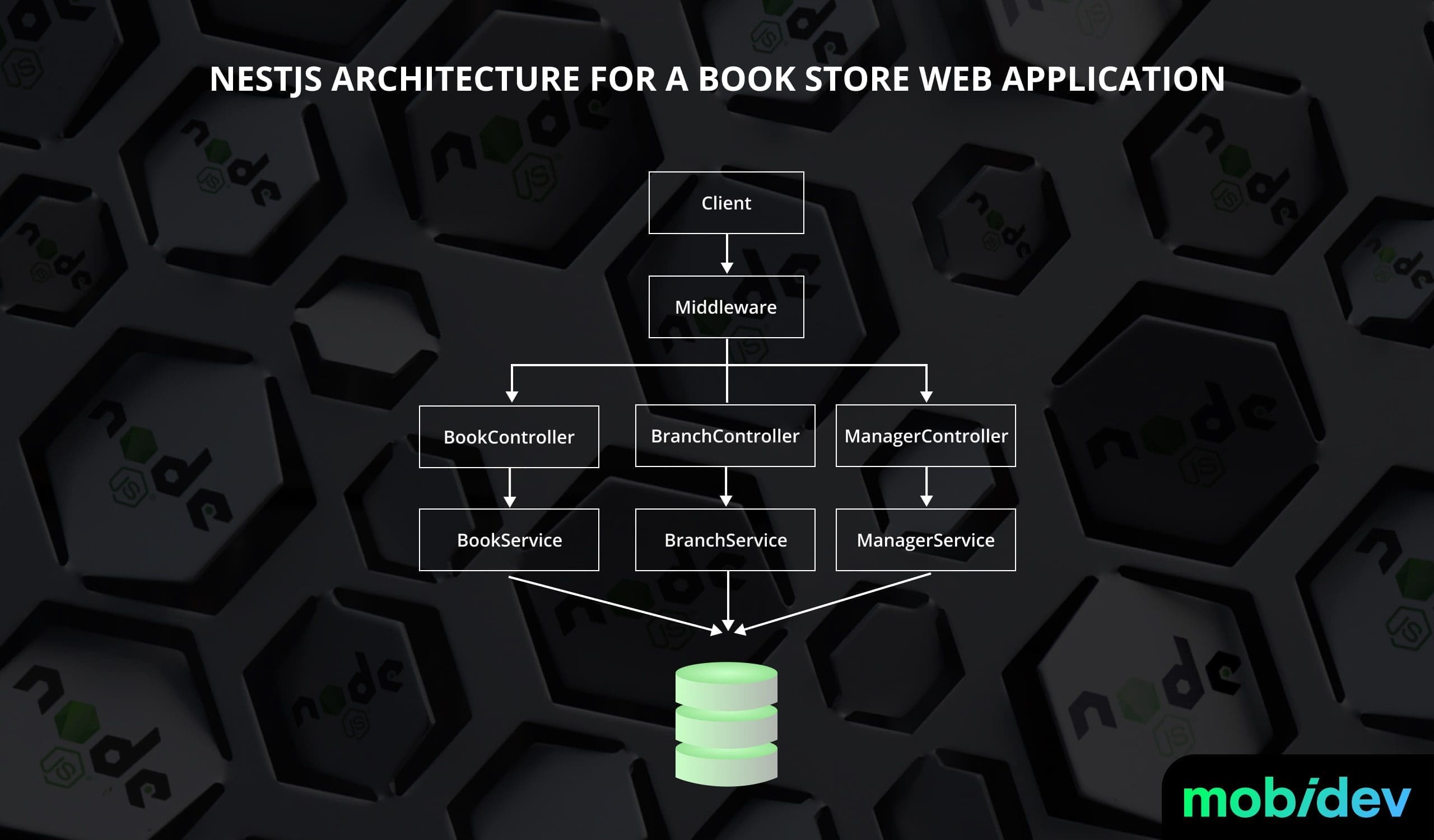The width and height of the screenshot is (1434, 840).
Task: Click arrowhead pointing into BookService
Action: click(x=510, y=501)
